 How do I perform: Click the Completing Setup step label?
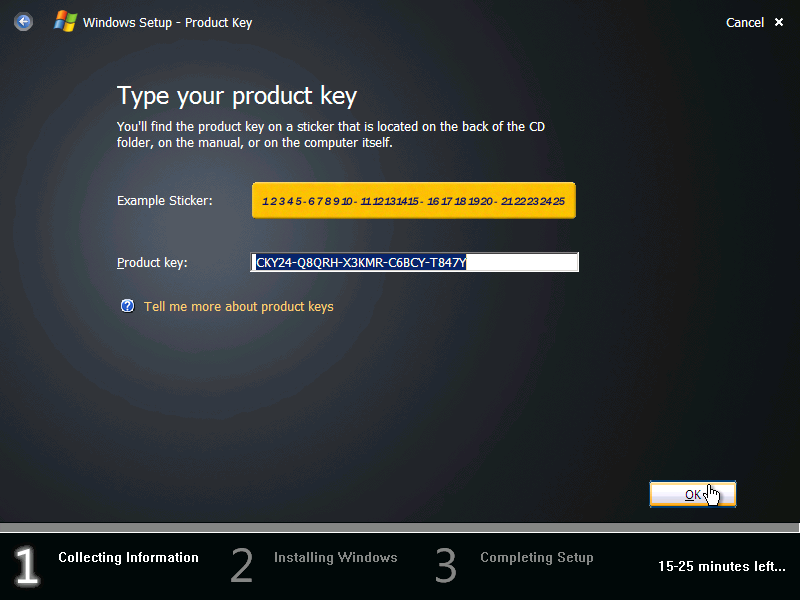(537, 557)
